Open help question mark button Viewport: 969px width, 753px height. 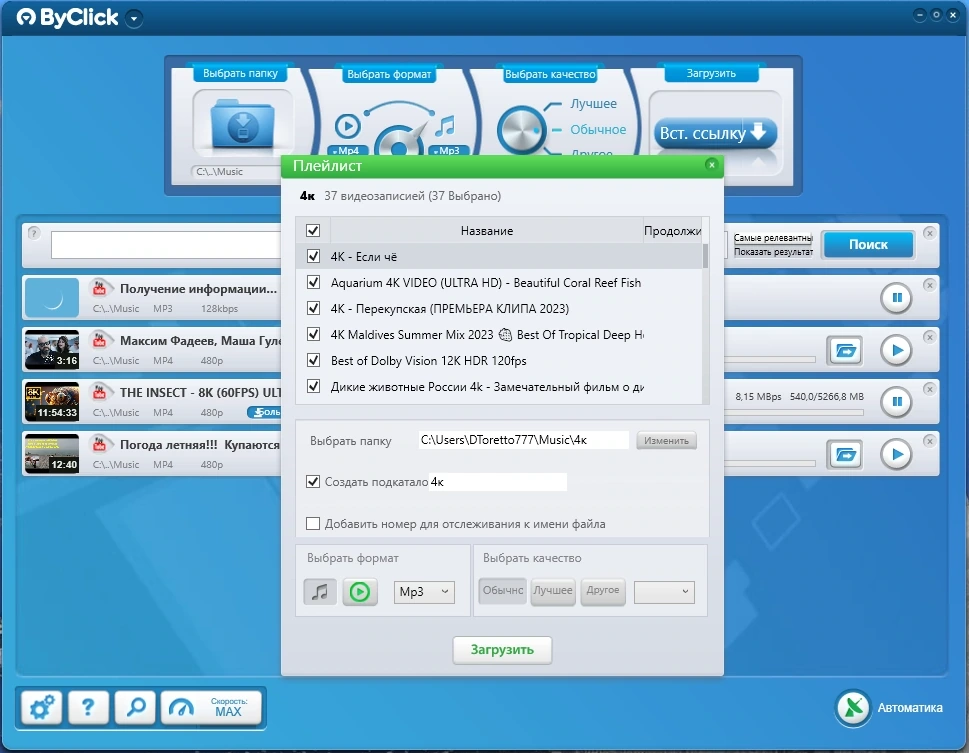(x=88, y=707)
